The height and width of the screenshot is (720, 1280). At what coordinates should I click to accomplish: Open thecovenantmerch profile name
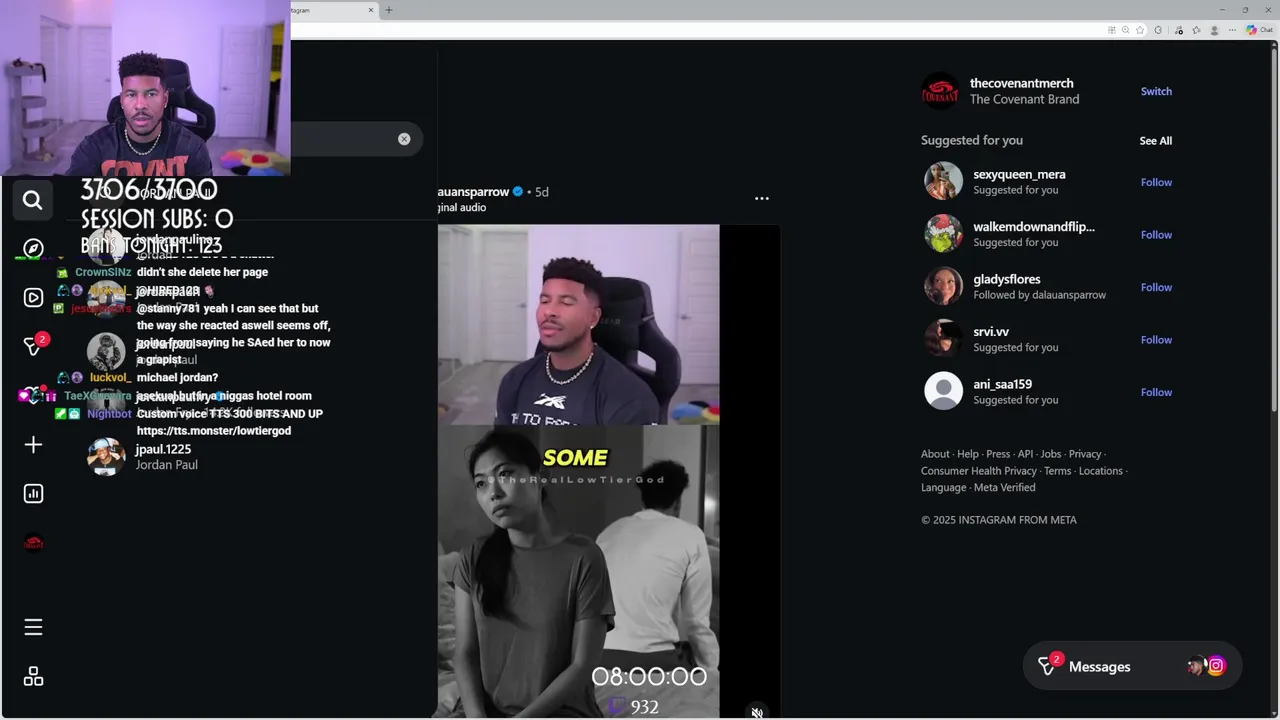(1021, 83)
